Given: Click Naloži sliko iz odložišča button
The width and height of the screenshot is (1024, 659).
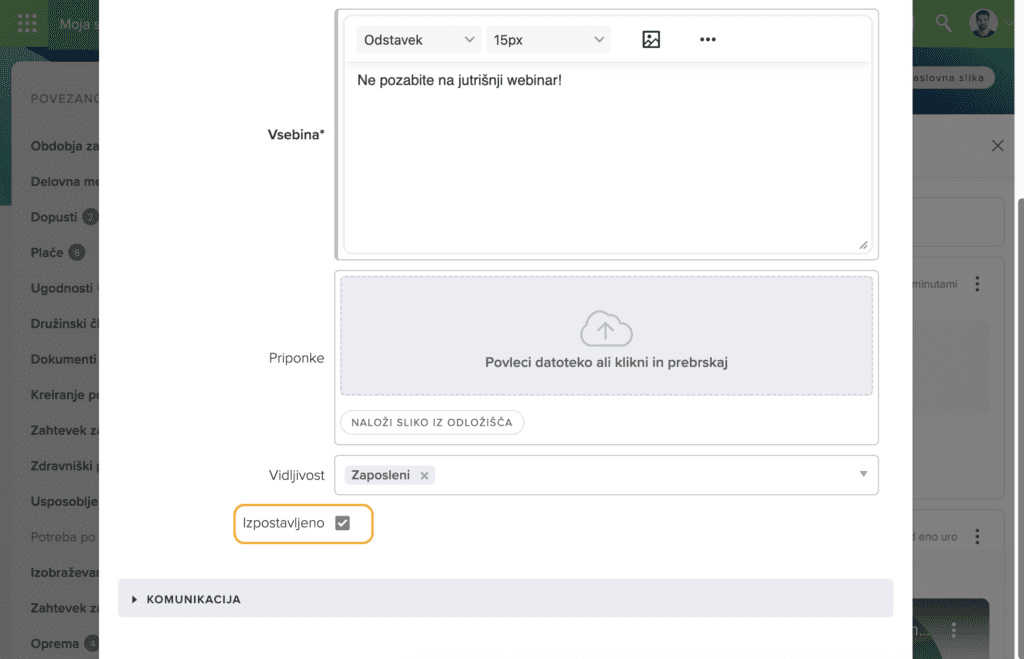Looking at the screenshot, I should pos(432,422).
